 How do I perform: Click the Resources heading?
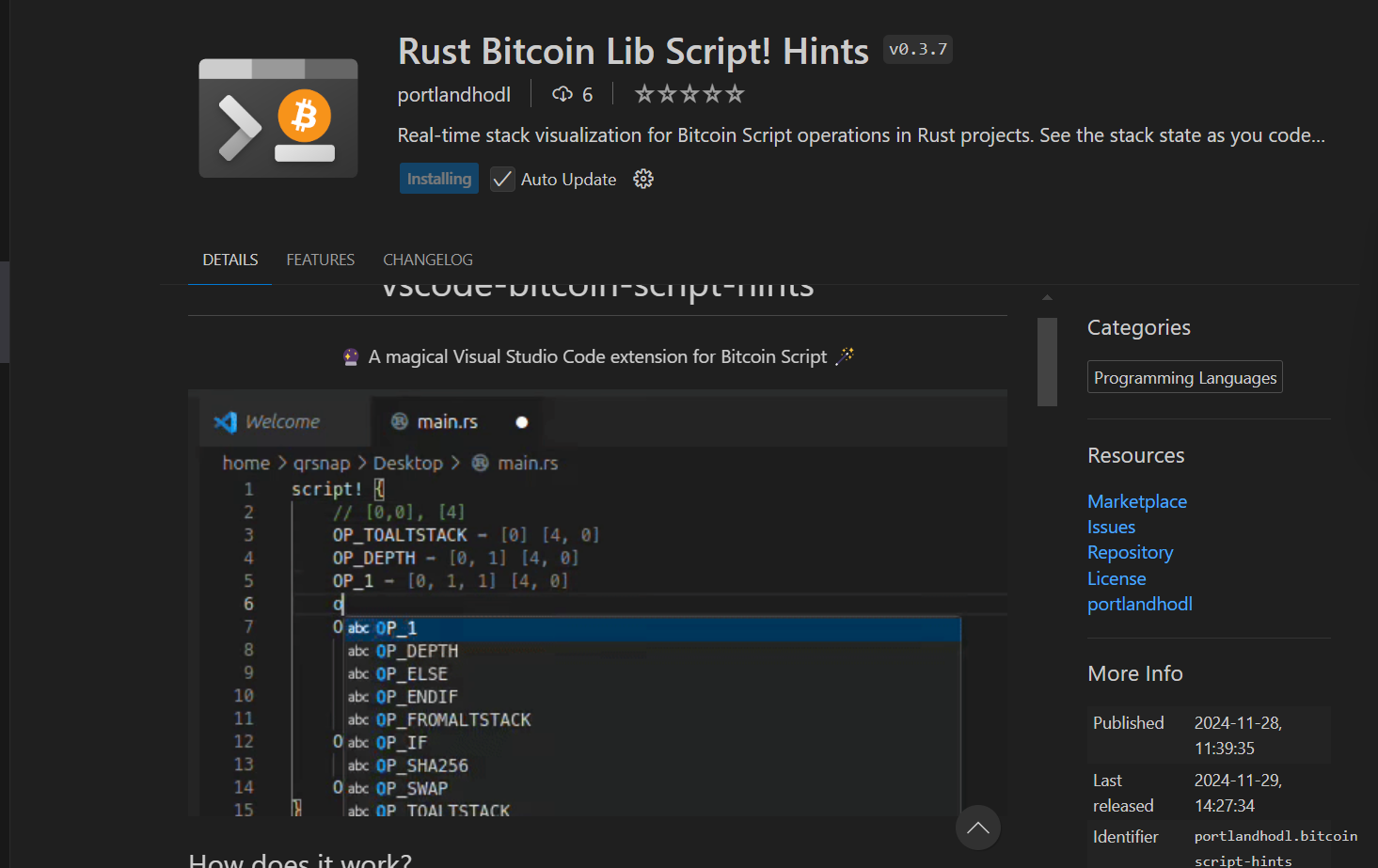1136,455
